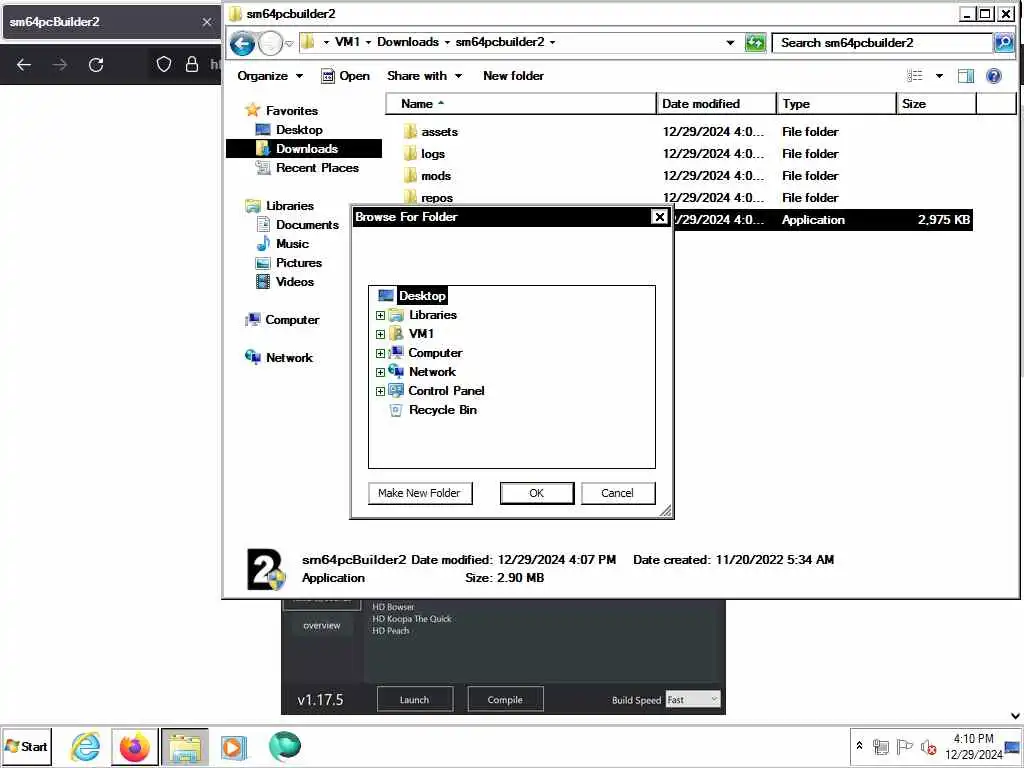This screenshot has height=768, width=1024.
Task: Click the muted volume tray icon
Action: coord(928,746)
